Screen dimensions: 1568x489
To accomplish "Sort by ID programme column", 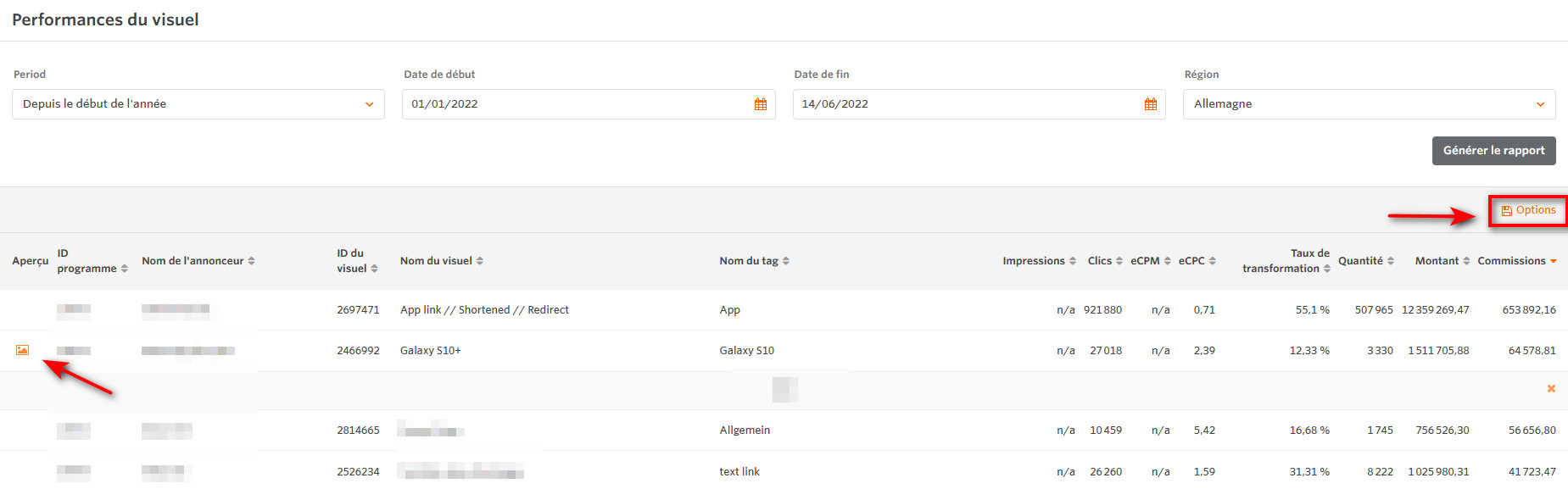I will (92, 261).
